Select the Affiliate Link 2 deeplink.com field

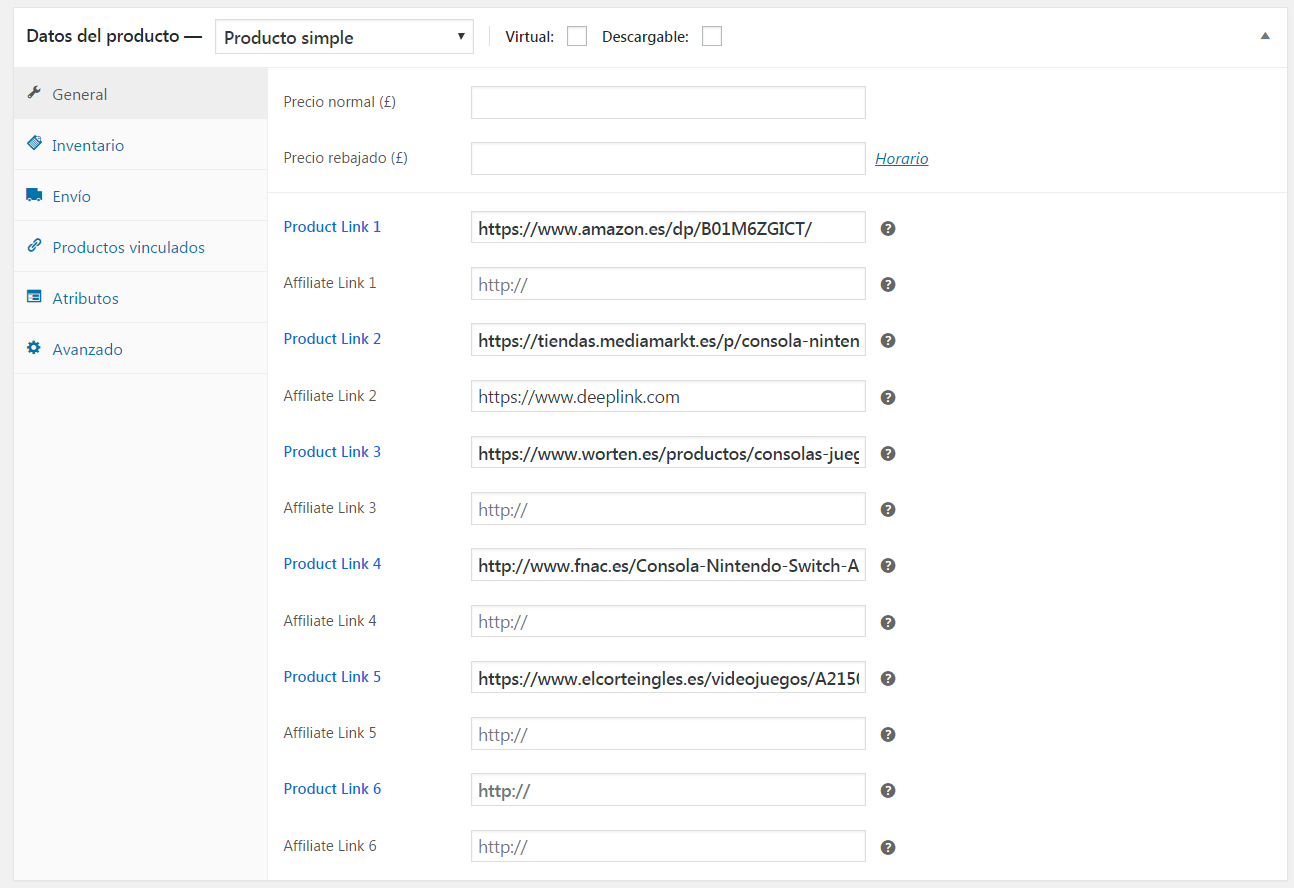pos(667,397)
